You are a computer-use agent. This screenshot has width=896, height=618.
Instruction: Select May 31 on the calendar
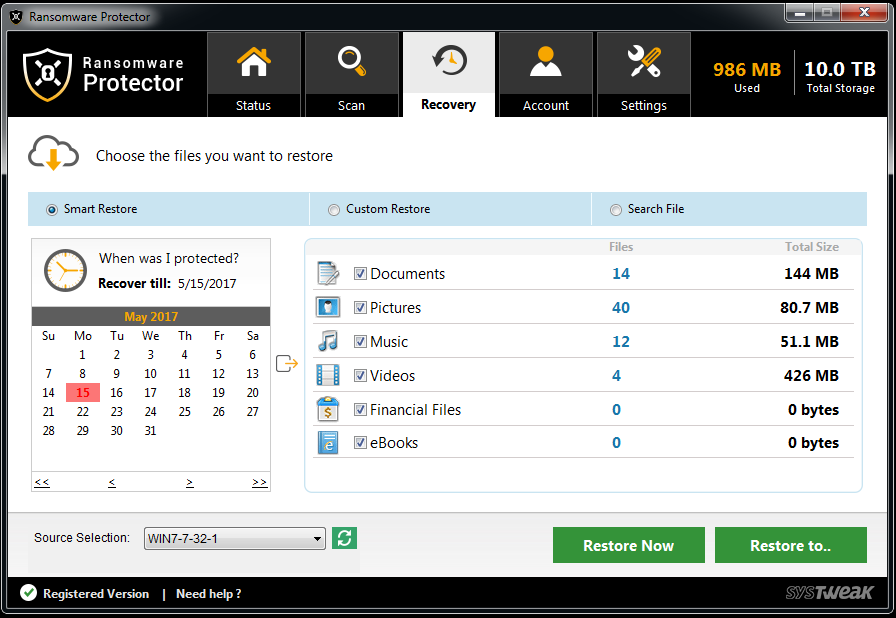(x=150, y=431)
